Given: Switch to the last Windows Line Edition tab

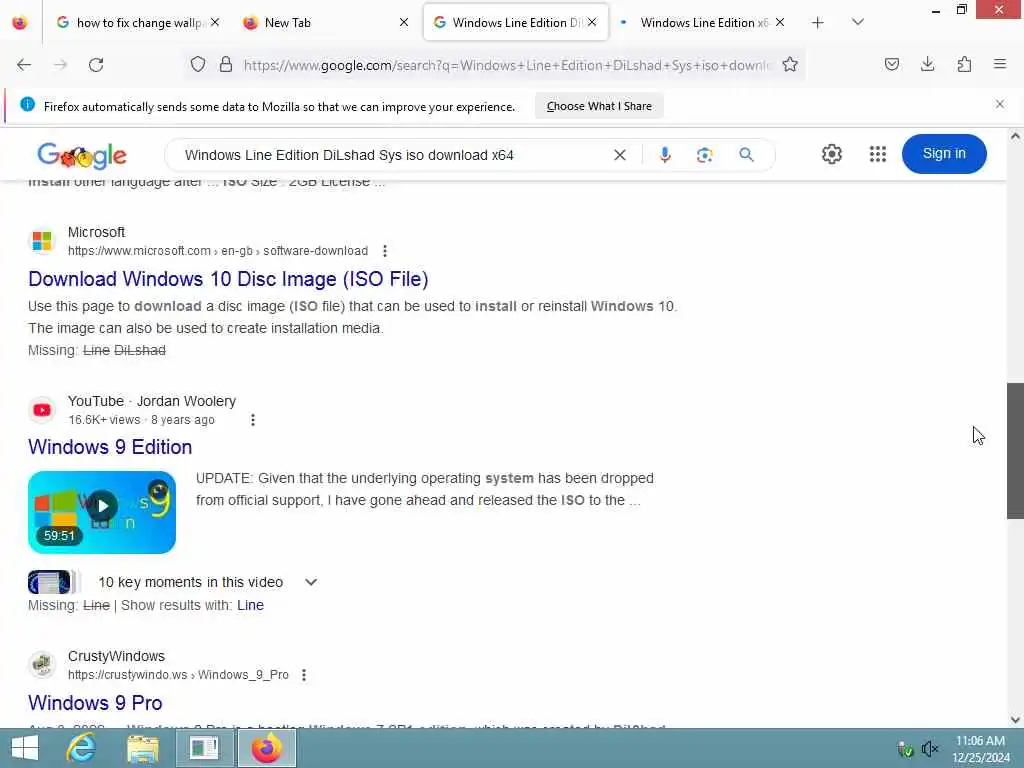Looking at the screenshot, I should [x=703, y=23].
